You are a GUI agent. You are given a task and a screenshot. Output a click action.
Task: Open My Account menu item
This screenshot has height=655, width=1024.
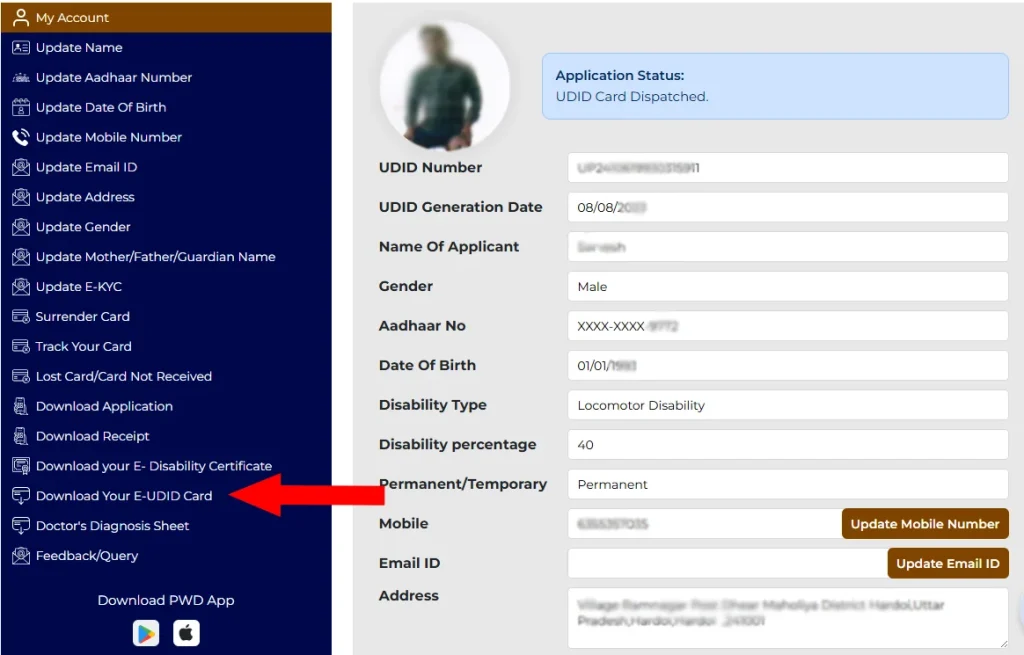[x=166, y=17]
